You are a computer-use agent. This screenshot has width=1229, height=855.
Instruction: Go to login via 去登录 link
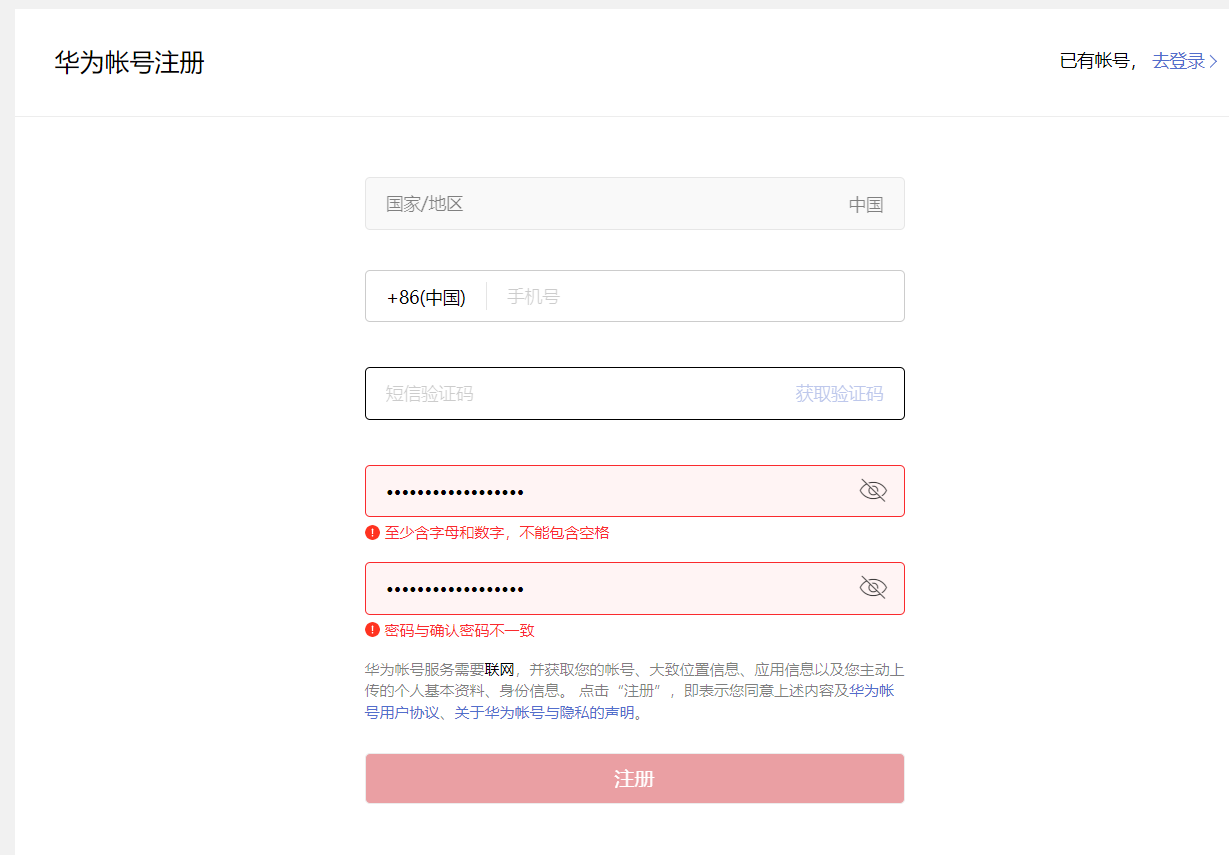coord(1178,61)
